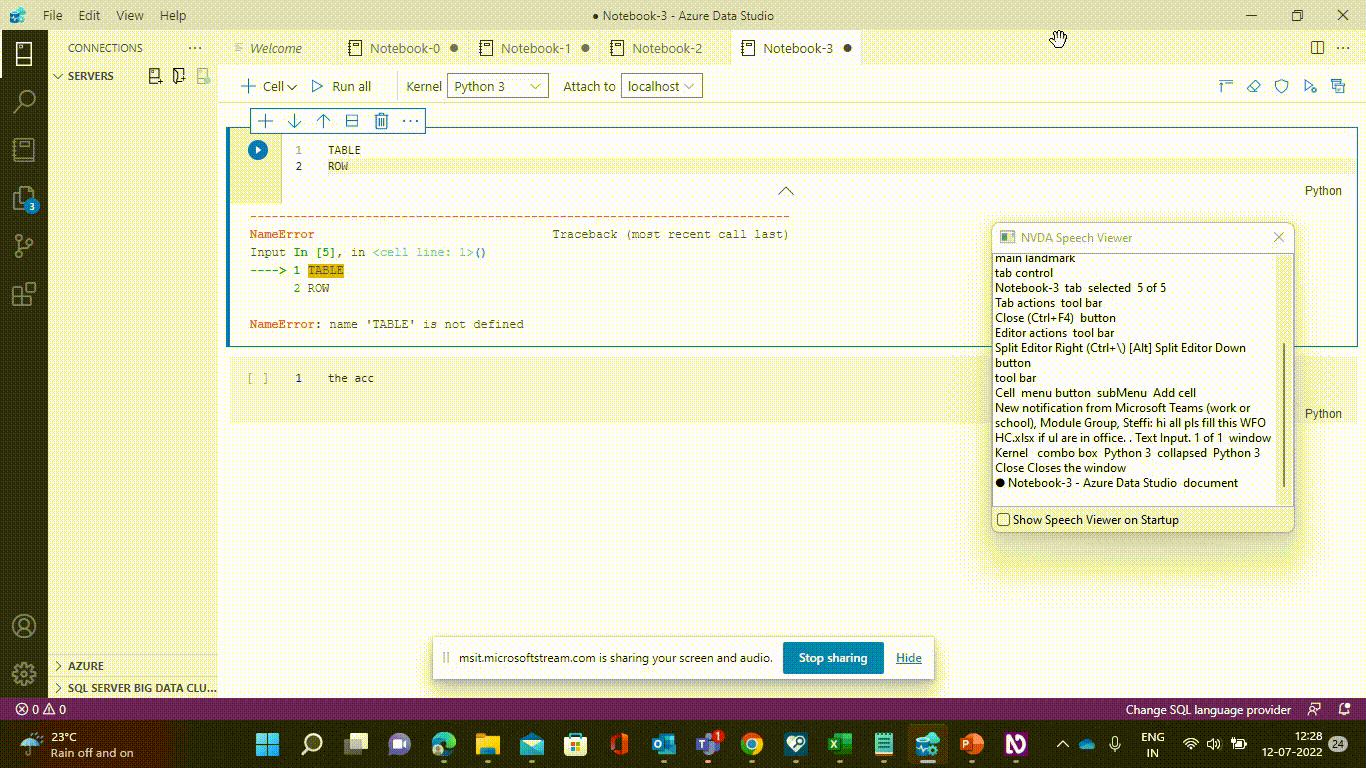This screenshot has width=1366, height=768.
Task: Open the Extensions view
Action: [24, 292]
